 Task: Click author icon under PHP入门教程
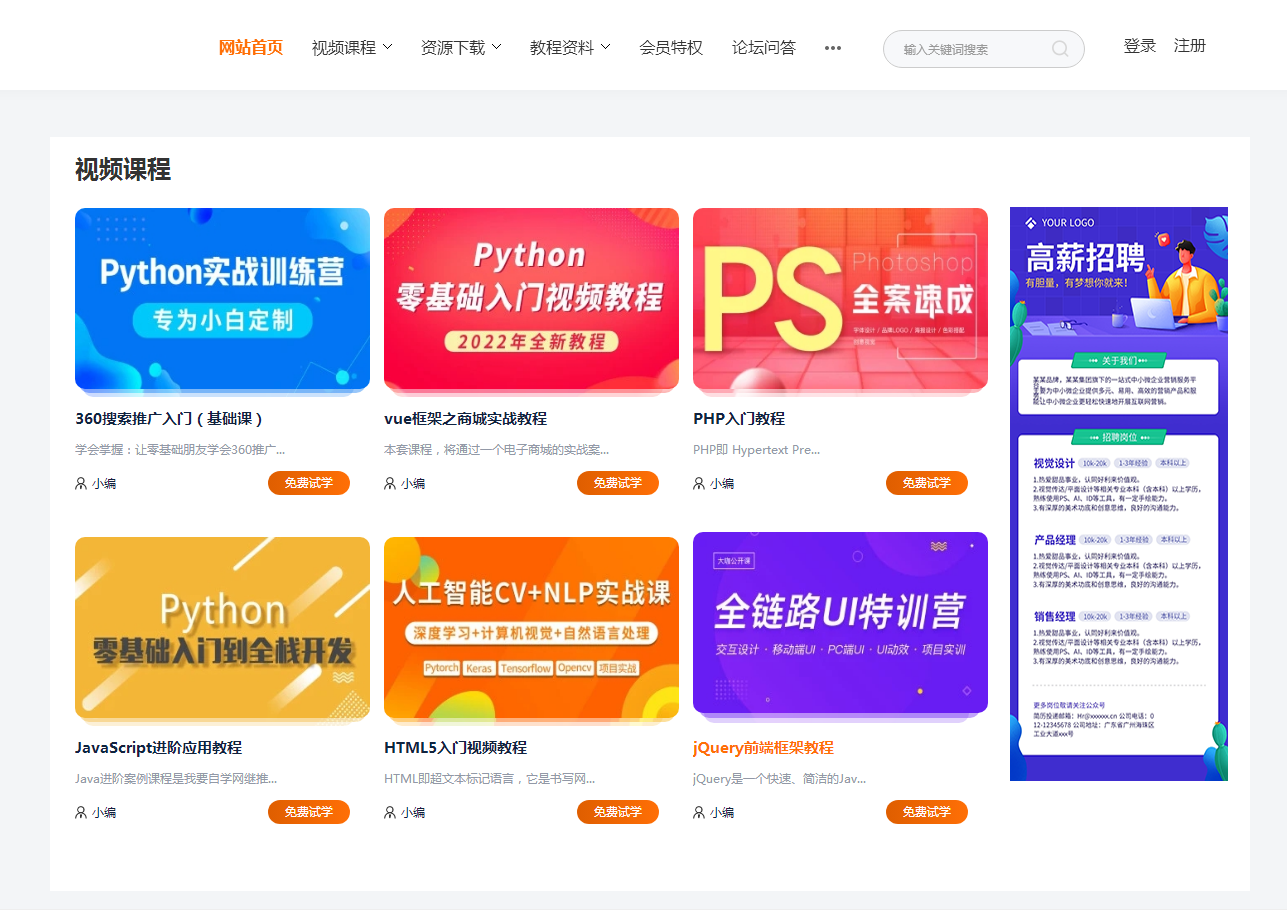699,483
